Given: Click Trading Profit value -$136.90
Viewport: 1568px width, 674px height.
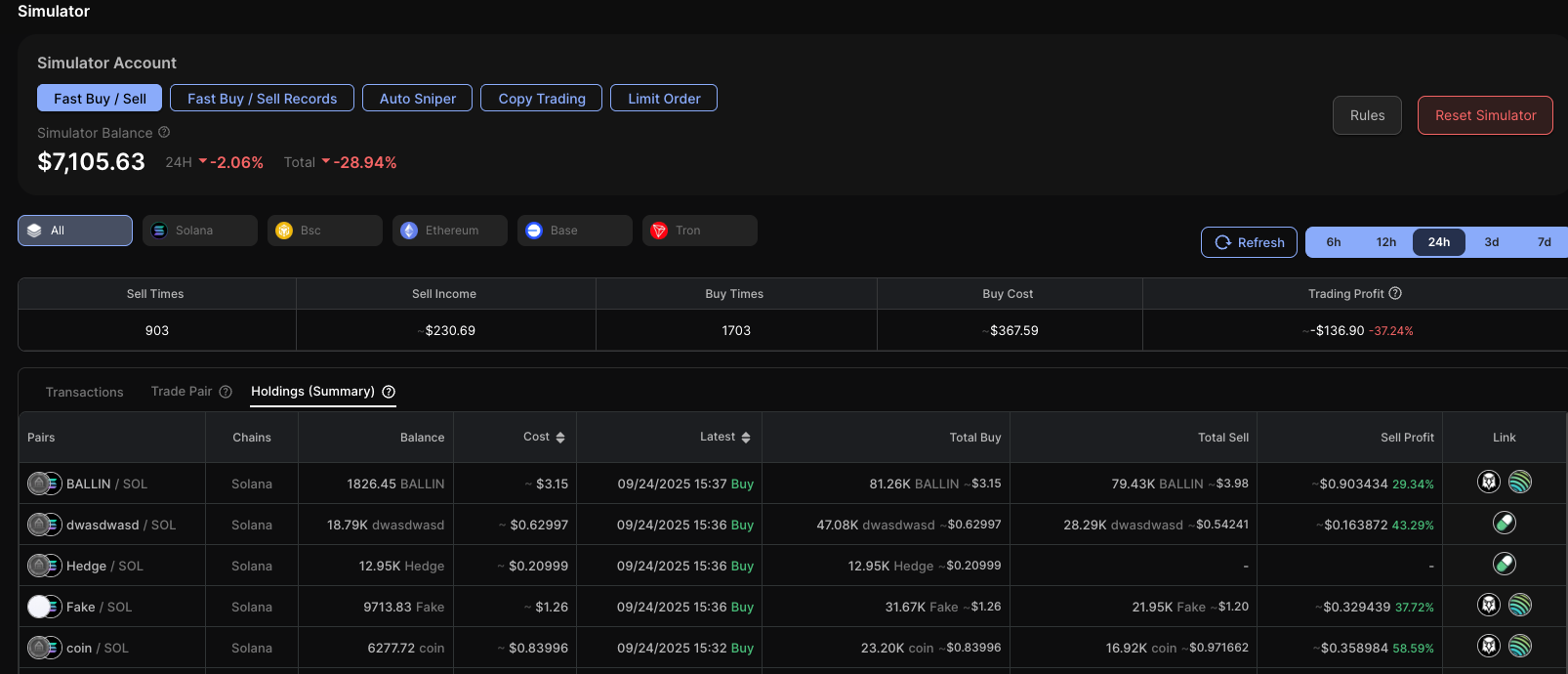Looking at the screenshot, I should coord(1334,330).
